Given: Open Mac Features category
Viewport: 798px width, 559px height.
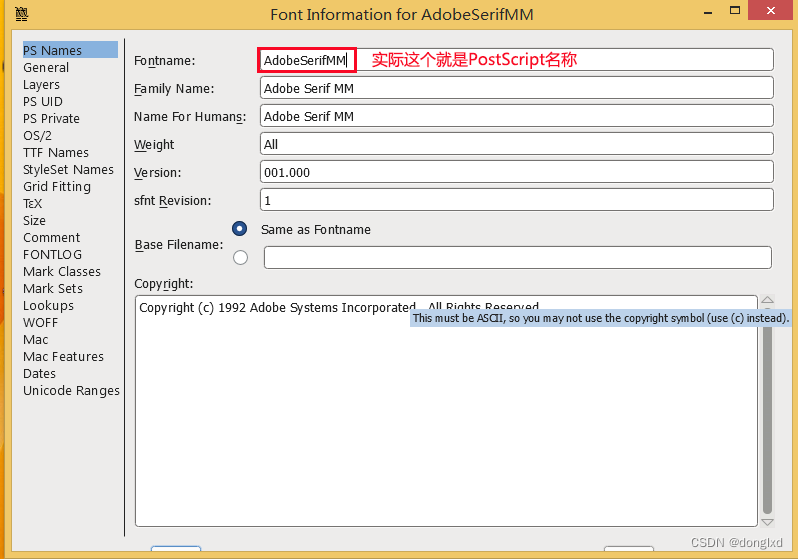Looking at the screenshot, I should click(x=63, y=356).
